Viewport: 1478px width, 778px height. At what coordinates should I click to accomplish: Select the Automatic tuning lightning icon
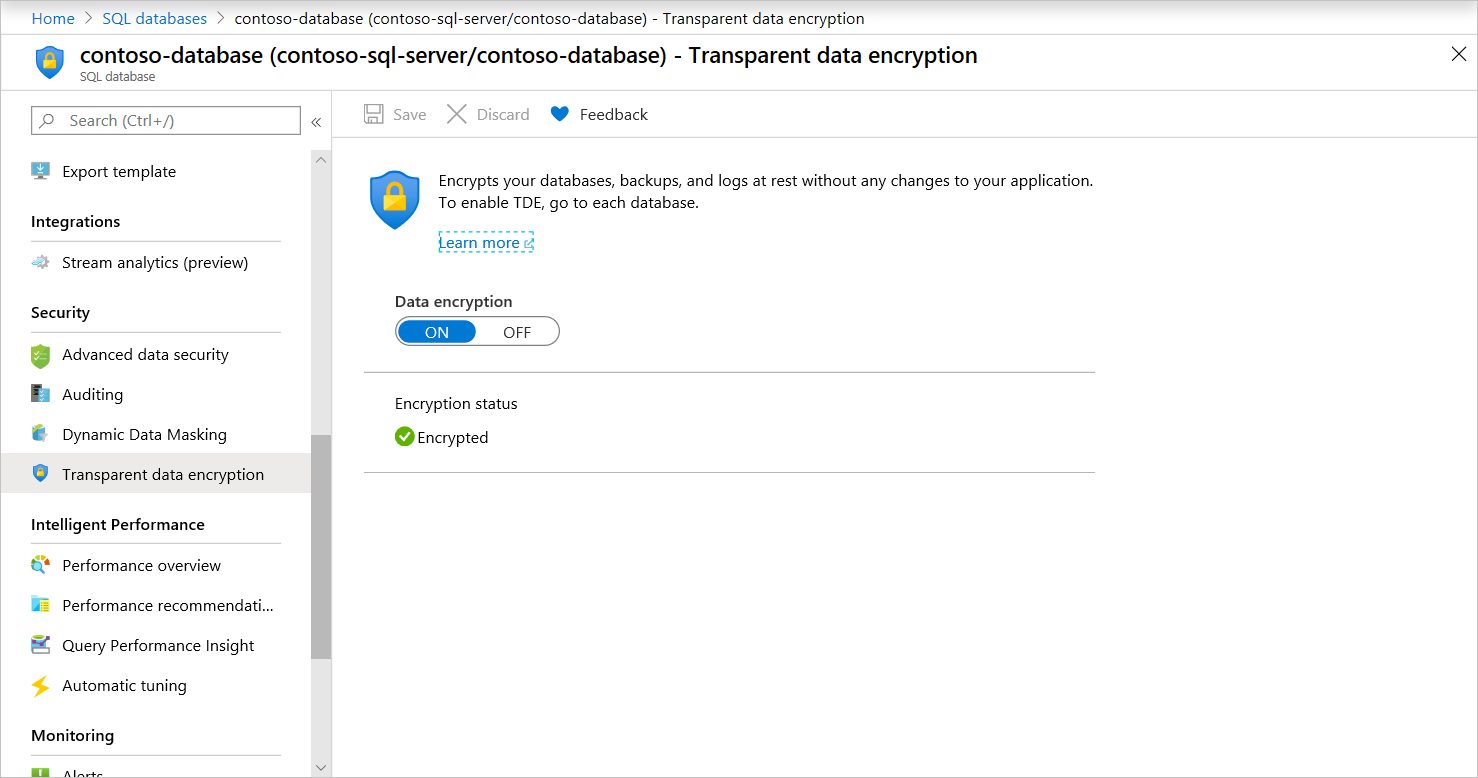(x=40, y=685)
